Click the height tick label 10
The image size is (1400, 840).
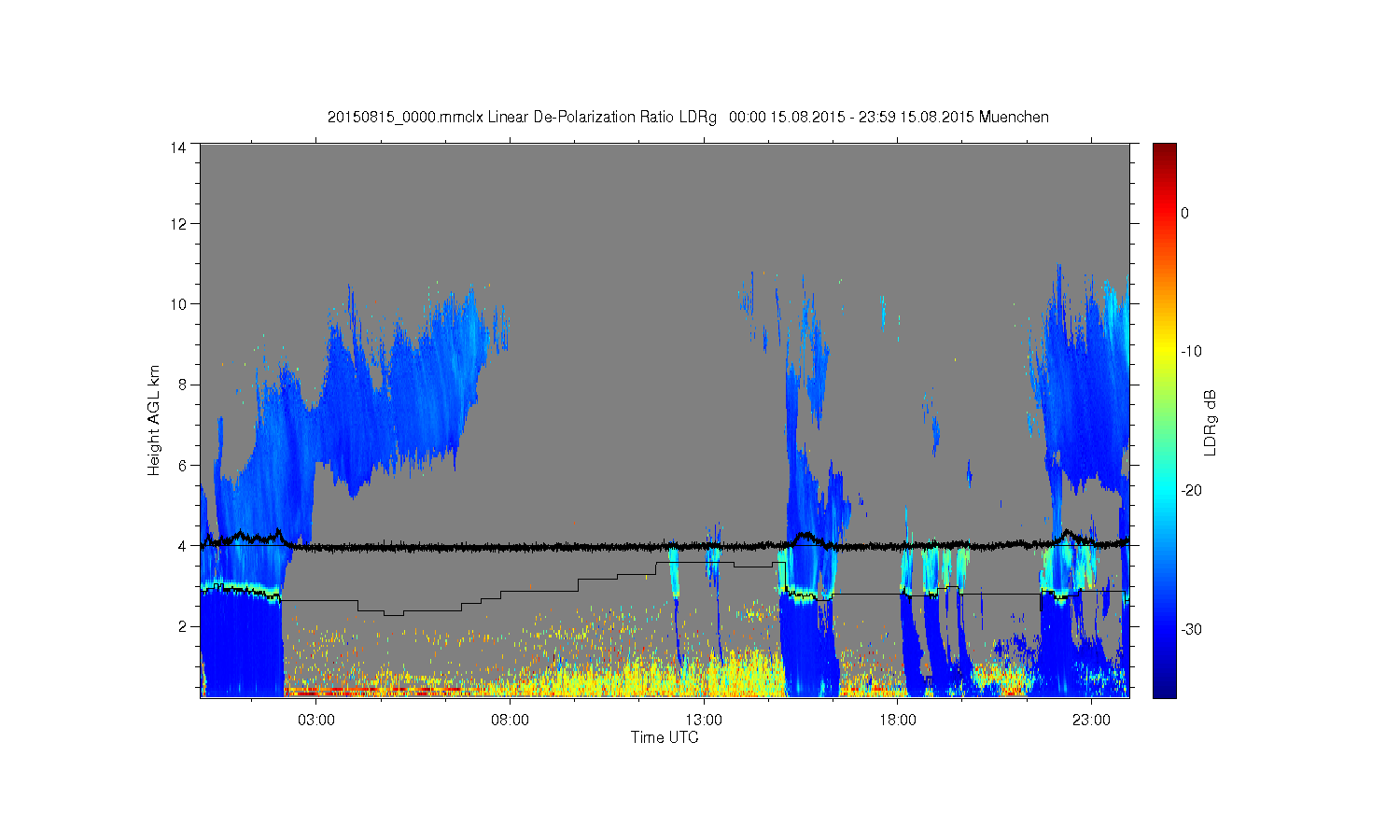[178, 304]
